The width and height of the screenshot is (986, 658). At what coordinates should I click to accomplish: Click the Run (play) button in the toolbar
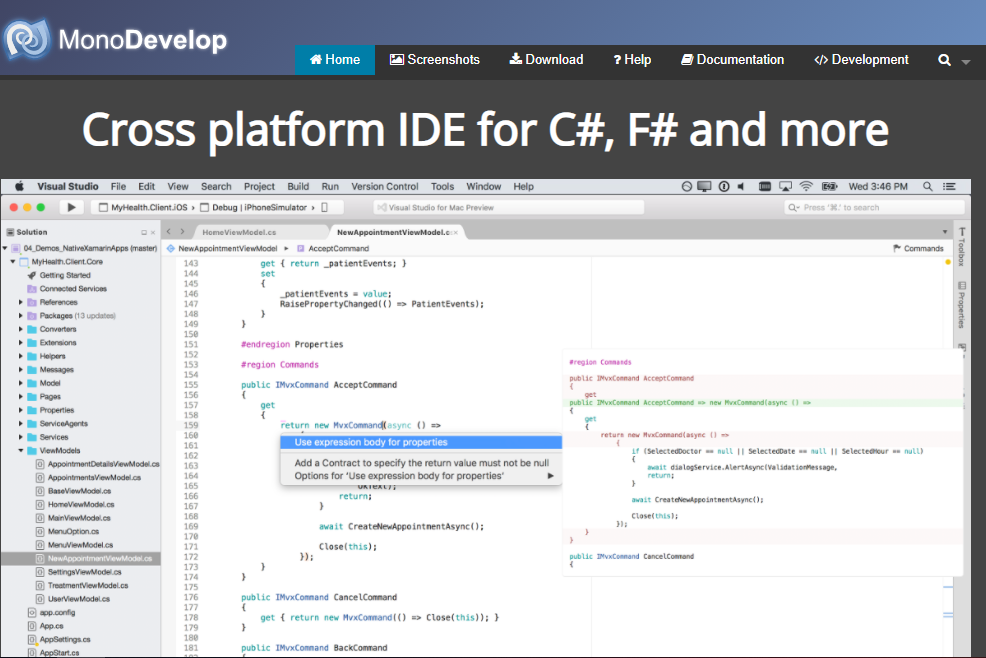(x=70, y=207)
